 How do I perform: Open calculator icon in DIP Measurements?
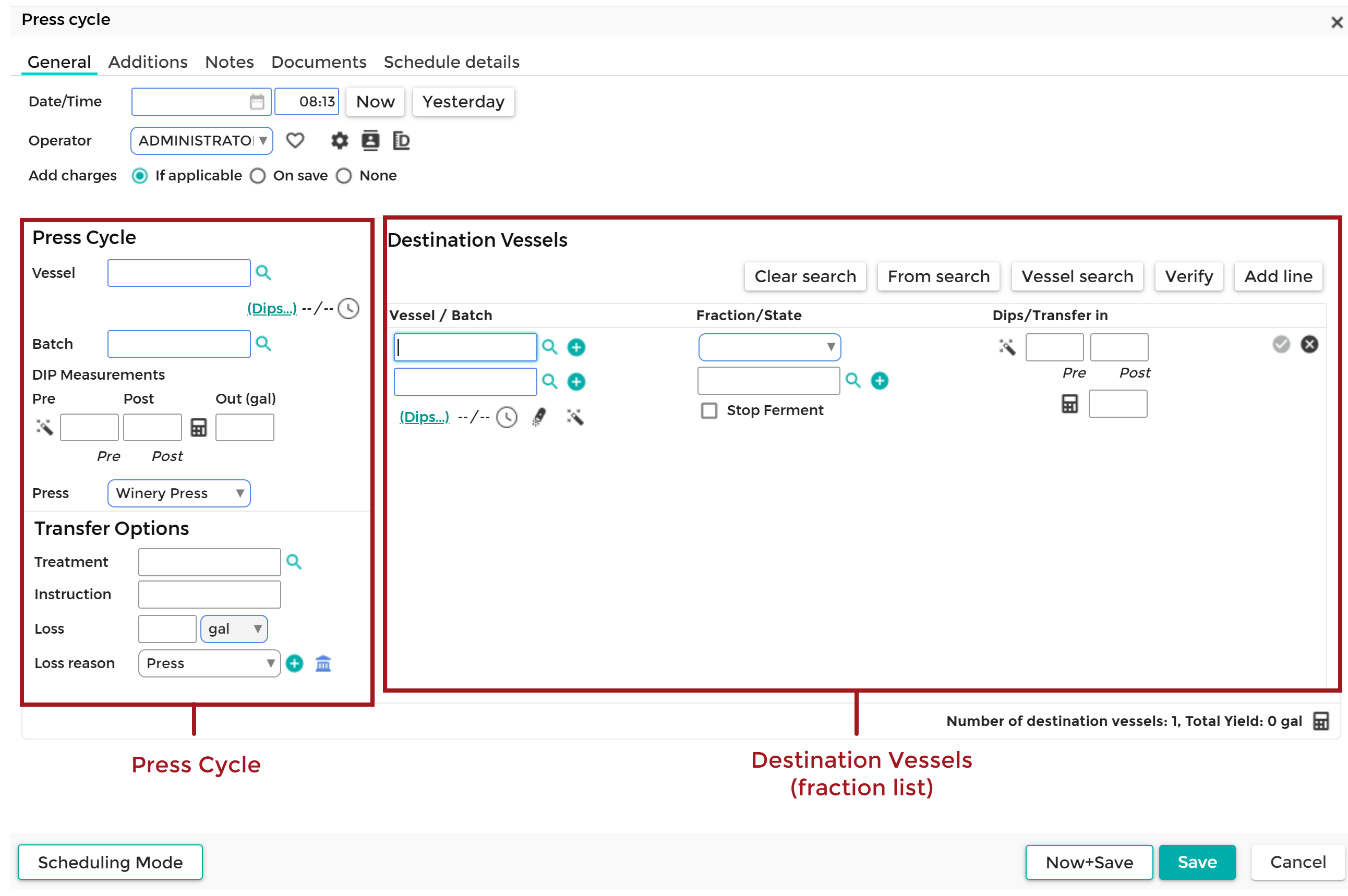point(198,428)
